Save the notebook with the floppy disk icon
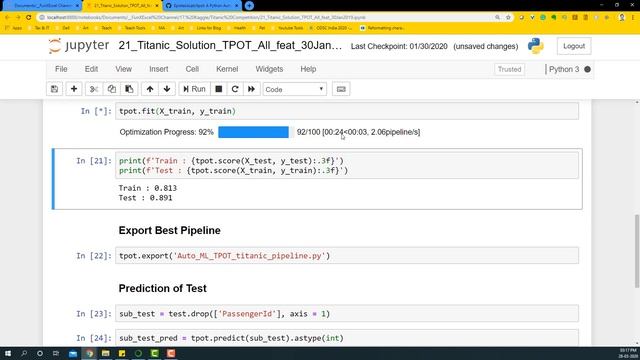Image resolution: width=640 pixels, height=360 pixels. coord(54,89)
